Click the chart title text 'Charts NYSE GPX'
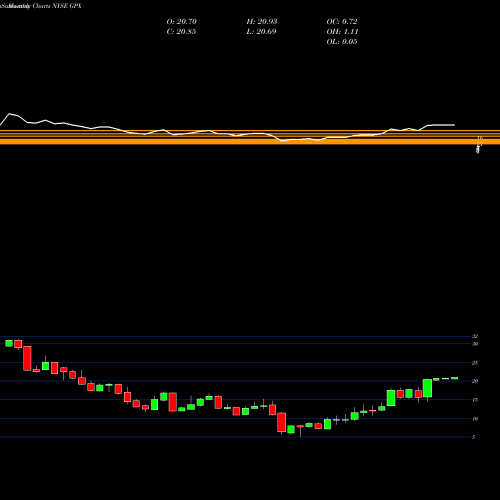The width and height of the screenshot is (500, 500). coord(57,6)
